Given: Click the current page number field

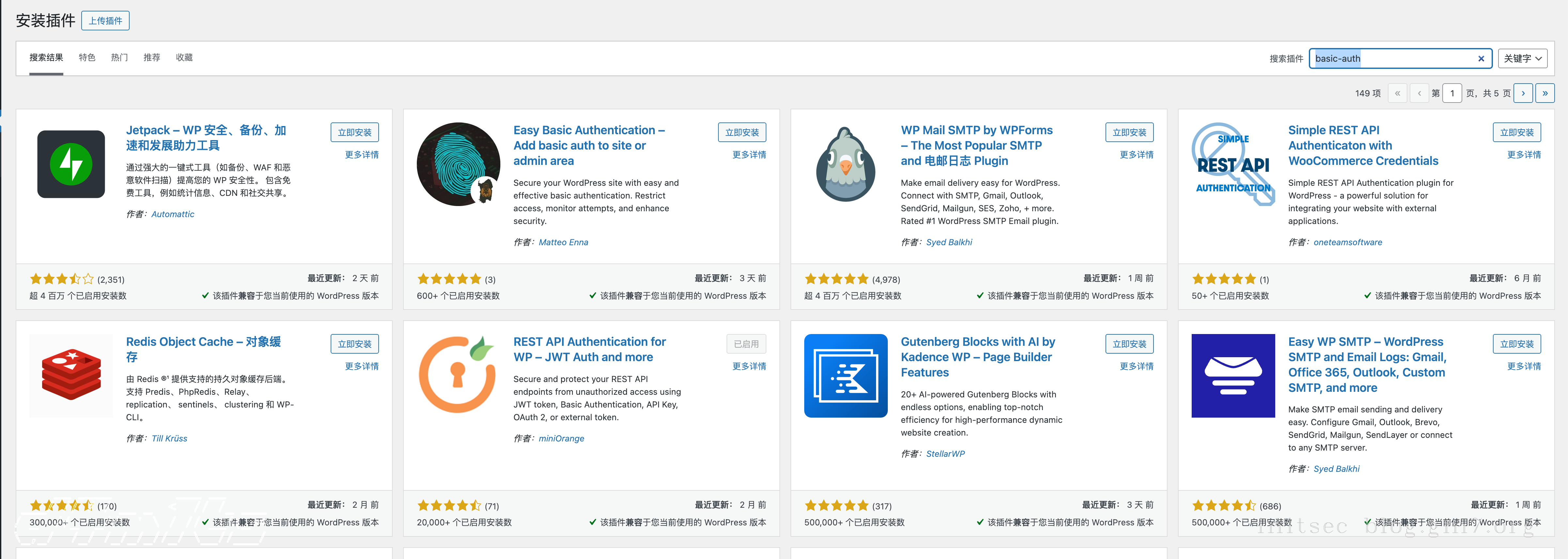Looking at the screenshot, I should point(1452,93).
